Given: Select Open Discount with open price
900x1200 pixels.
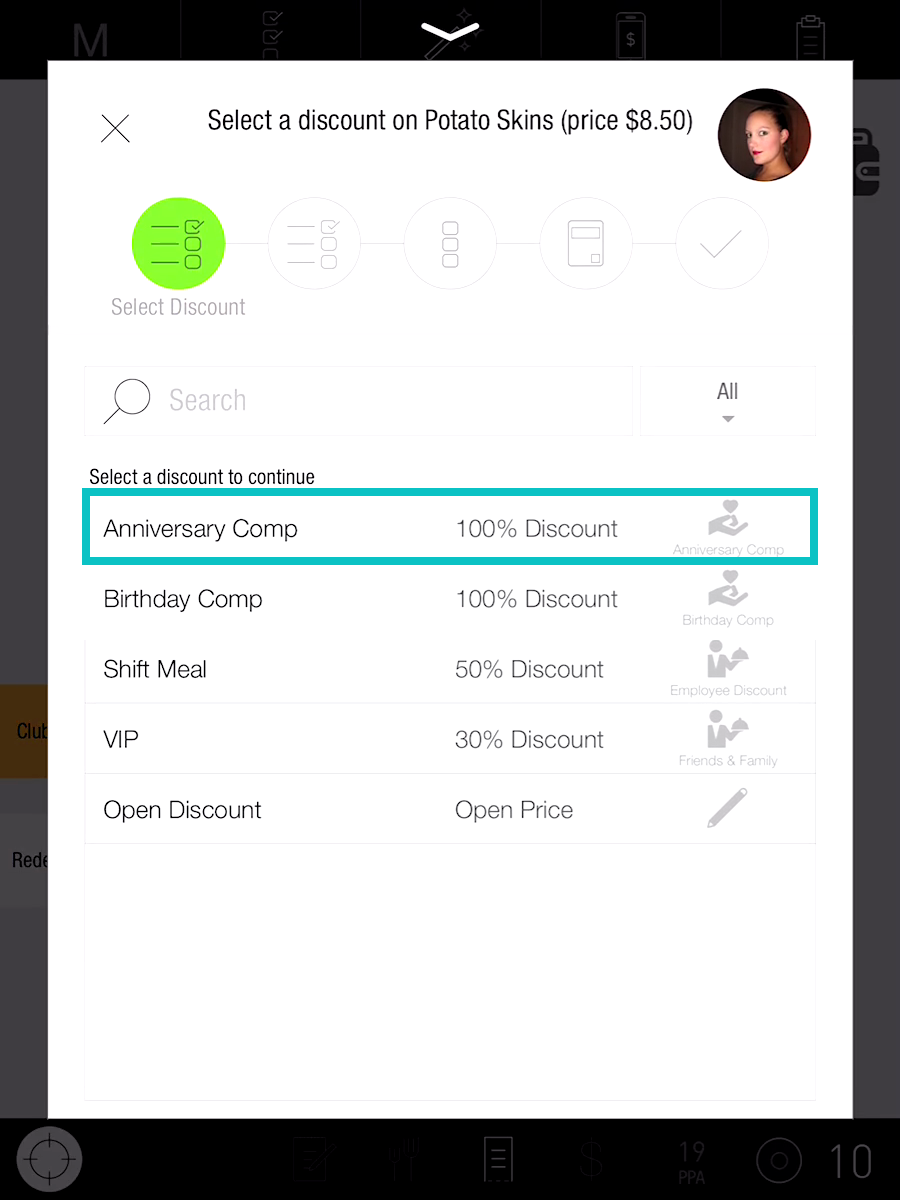Looking at the screenshot, I should 450,808.
